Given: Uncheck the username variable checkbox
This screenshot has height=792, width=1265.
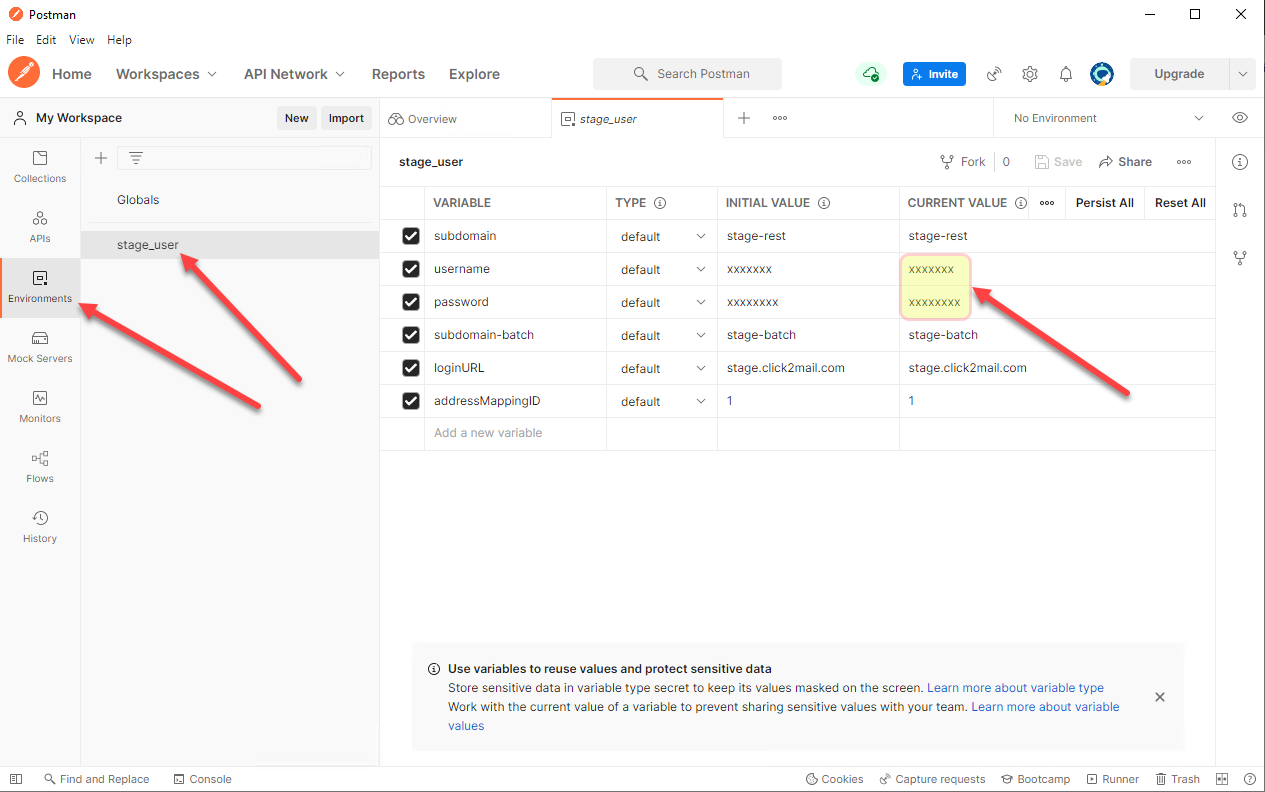Looking at the screenshot, I should pyautogui.click(x=411, y=269).
